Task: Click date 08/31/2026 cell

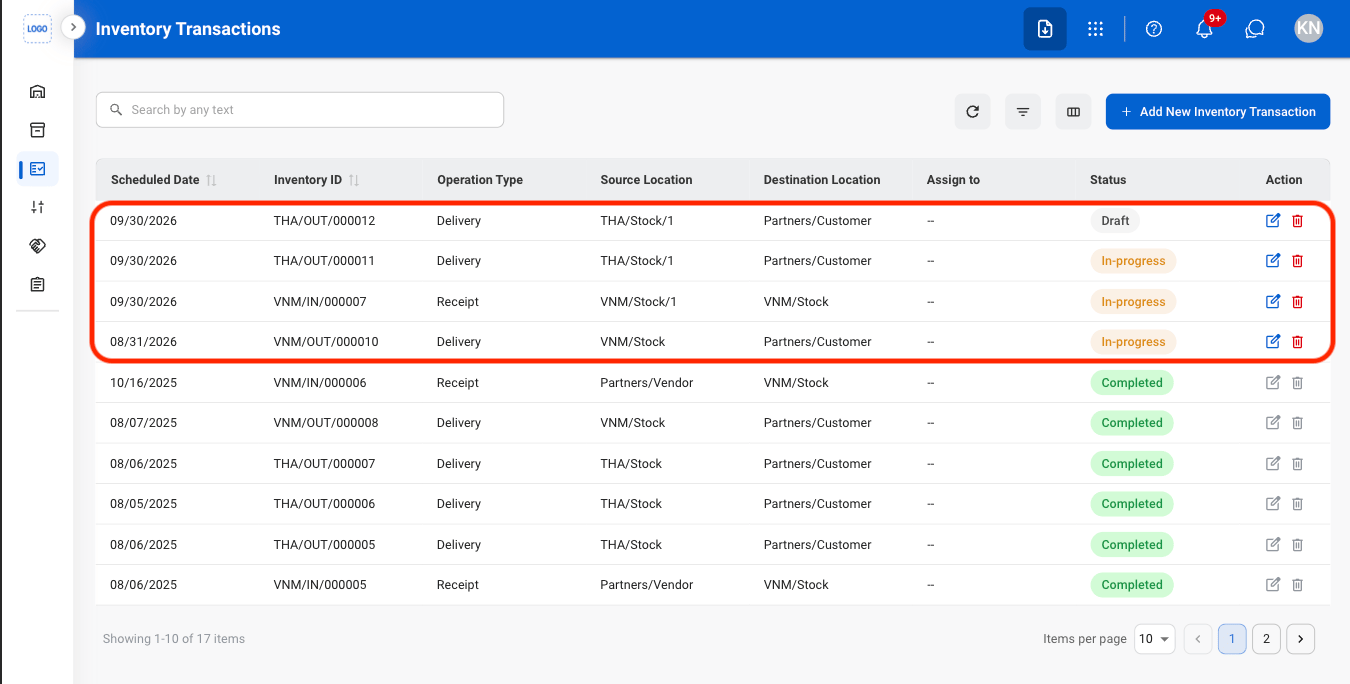Action: [143, 341]
